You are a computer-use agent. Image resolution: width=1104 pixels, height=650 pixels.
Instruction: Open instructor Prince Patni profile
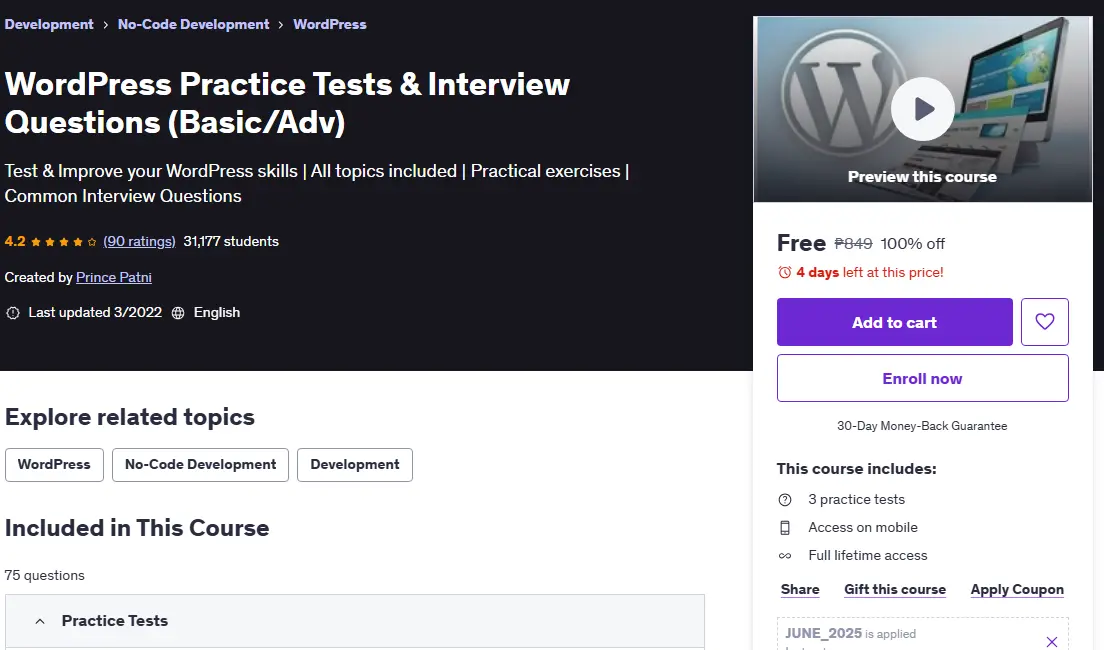(x=114, y=277)
